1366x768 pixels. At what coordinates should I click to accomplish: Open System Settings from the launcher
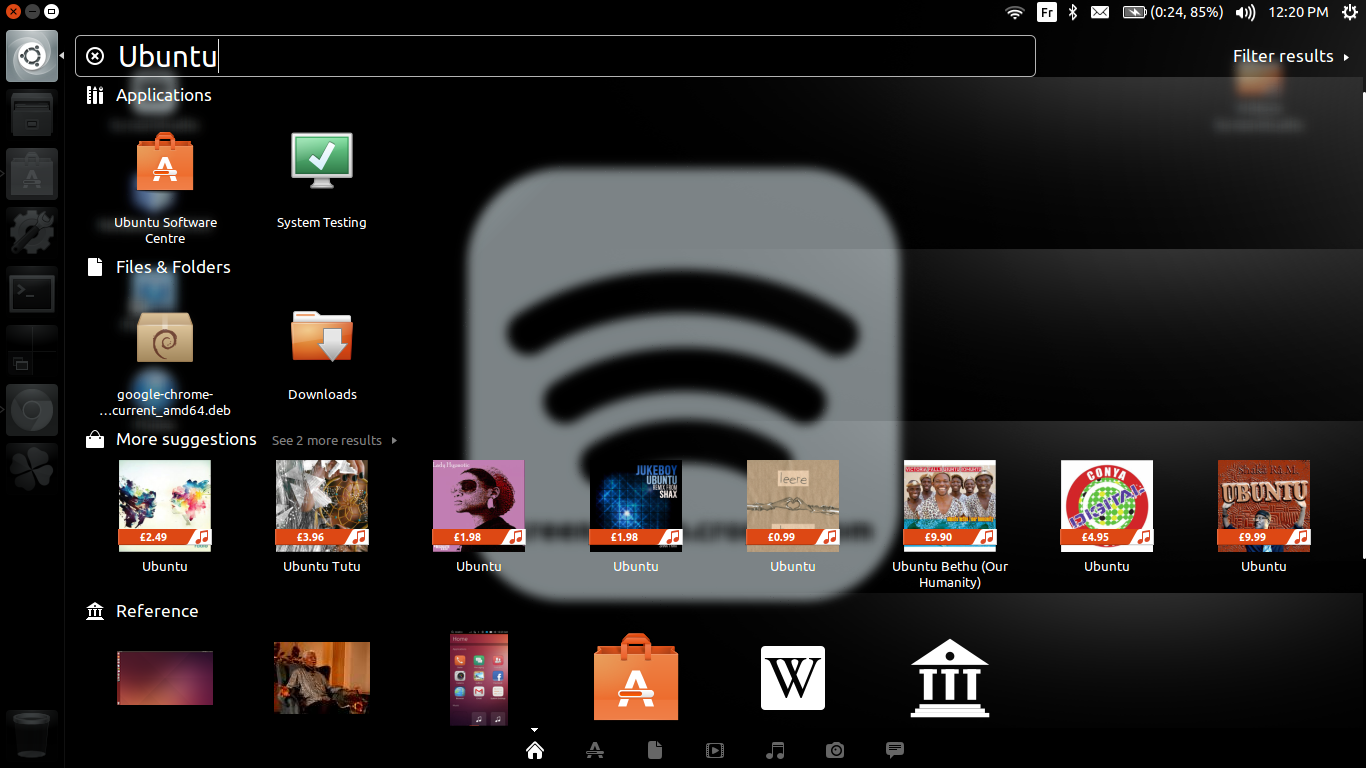pyautogui.click(x=32, y=232)
